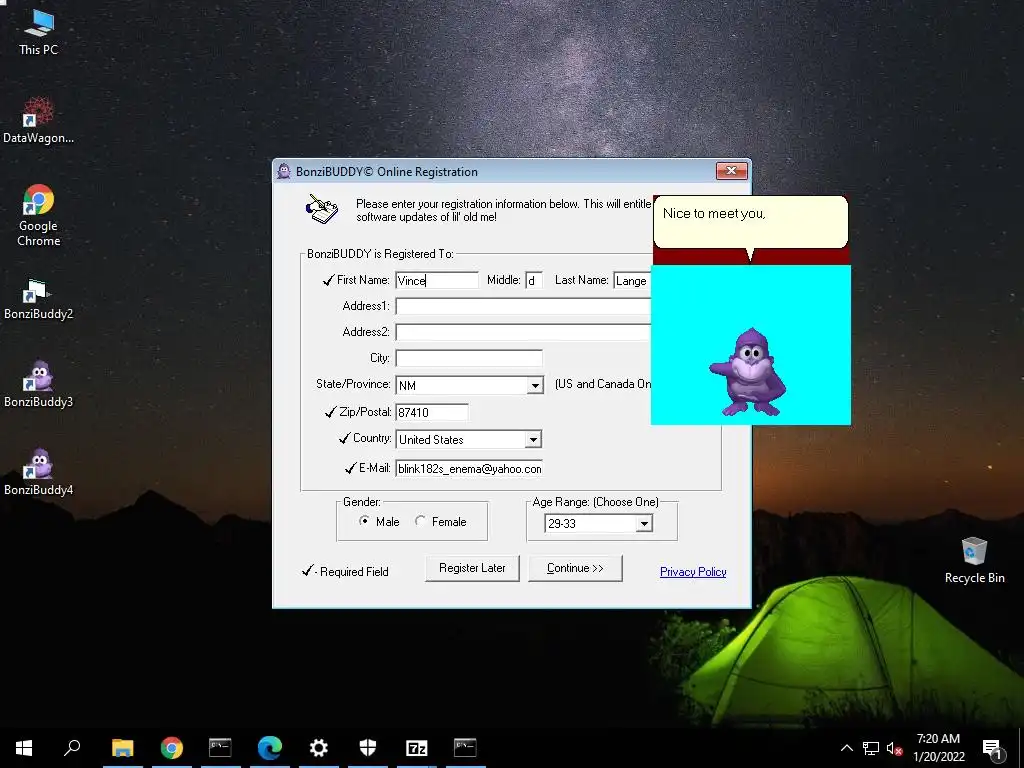The width and height of the screenshot is (1024, 768).
Task: Click the muted volume tray icon
Action: point(895,748)
